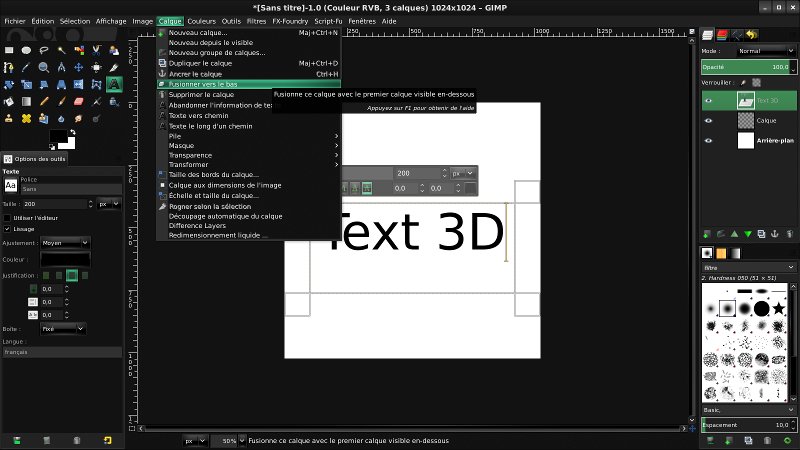This screenshot has width=800, height=450.
Task: Select the Rotate tool
Action: [9, 85]
